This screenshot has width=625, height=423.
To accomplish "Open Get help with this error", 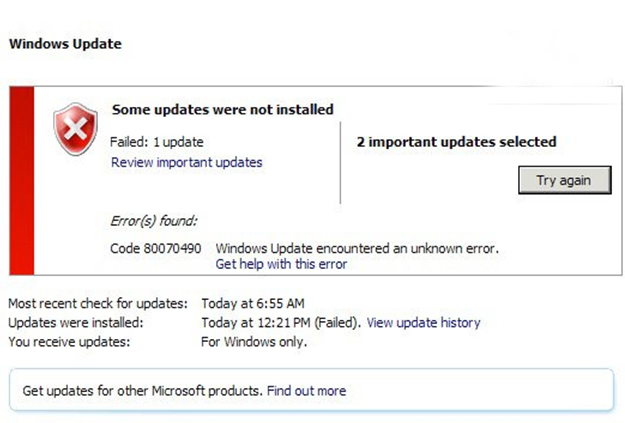I will tap(281, 264).
